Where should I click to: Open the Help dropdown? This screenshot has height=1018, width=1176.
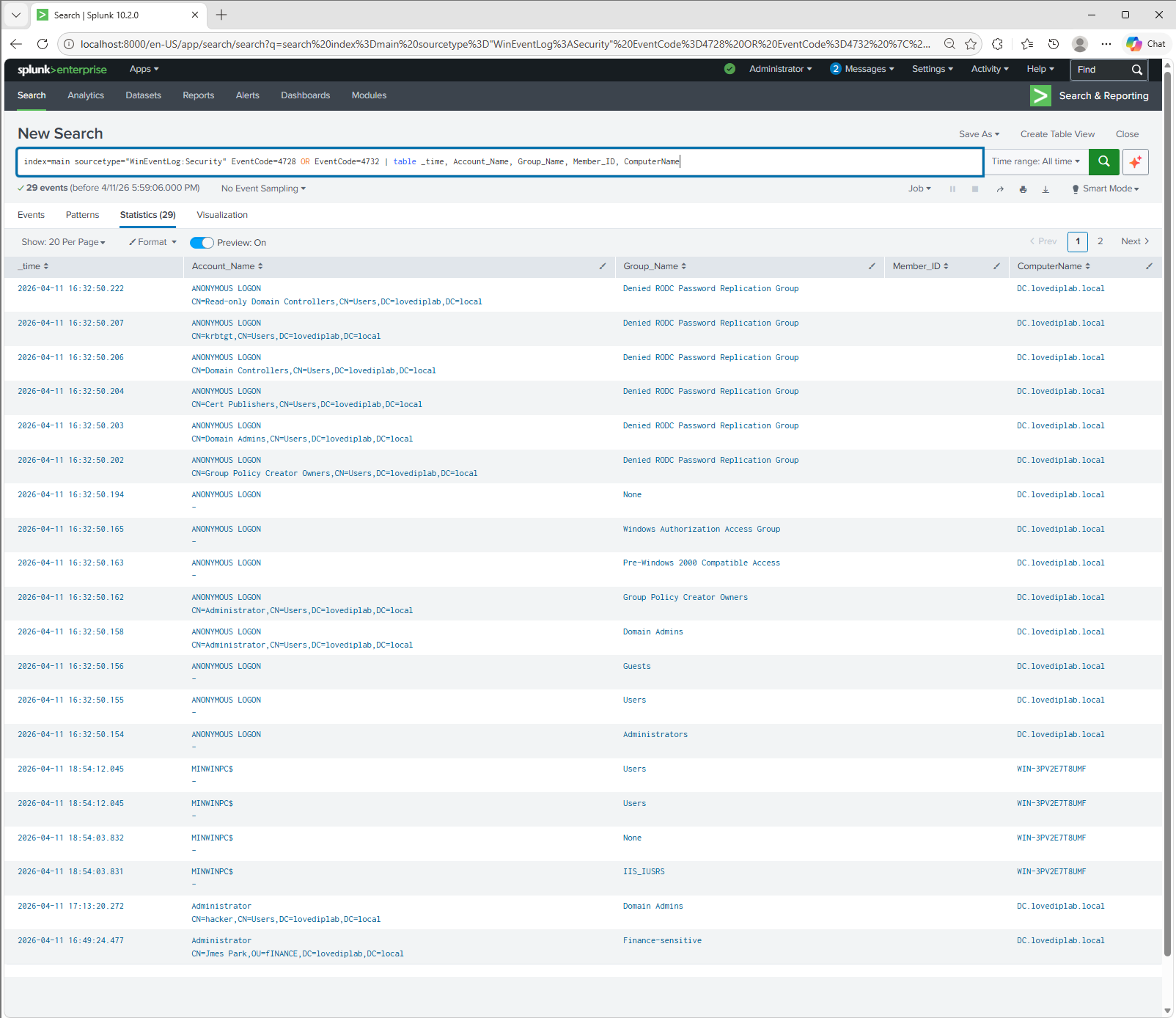1040,69
